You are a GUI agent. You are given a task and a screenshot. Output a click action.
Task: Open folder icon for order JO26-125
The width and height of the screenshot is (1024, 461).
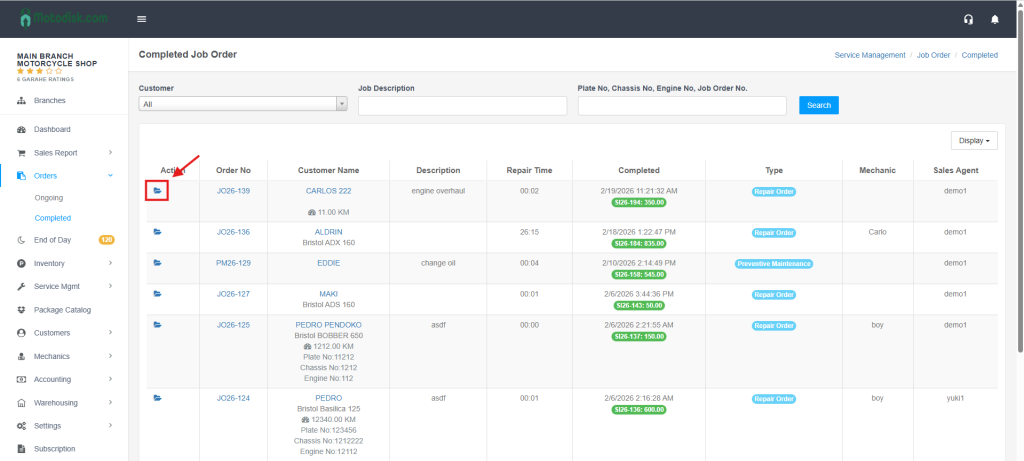(x=157, y=325)
